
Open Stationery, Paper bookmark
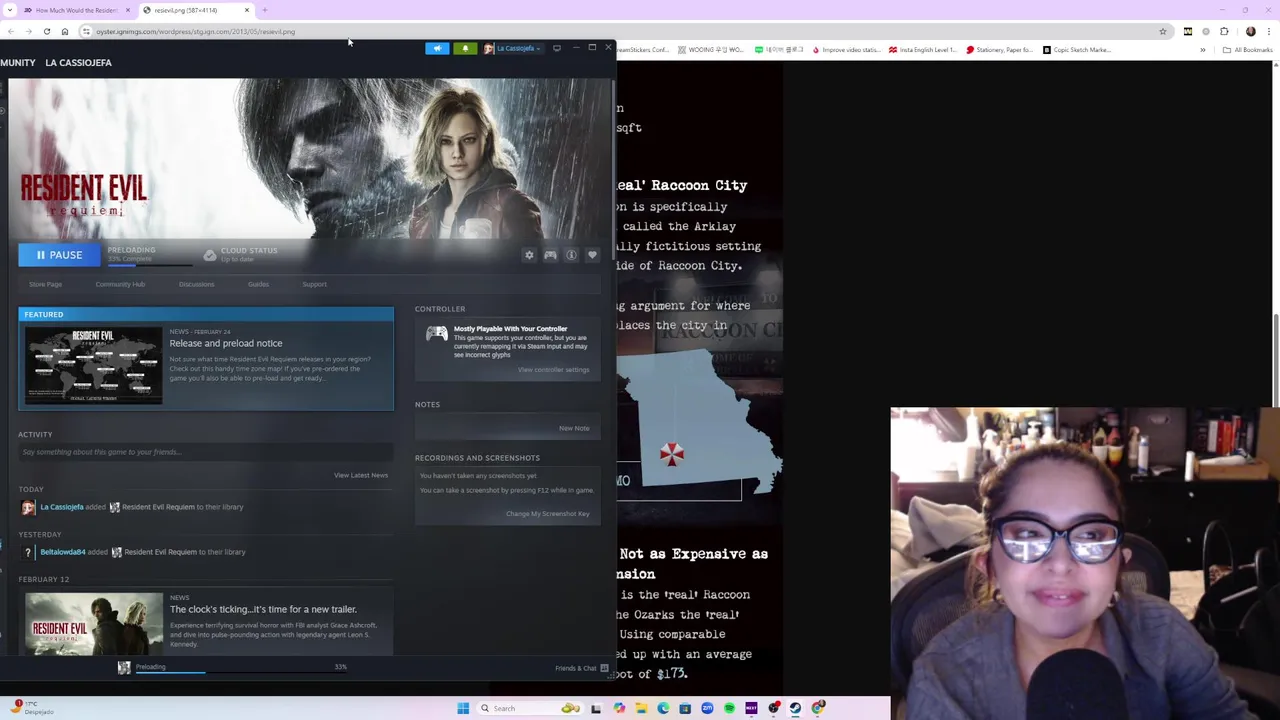[x=999, y=50]
